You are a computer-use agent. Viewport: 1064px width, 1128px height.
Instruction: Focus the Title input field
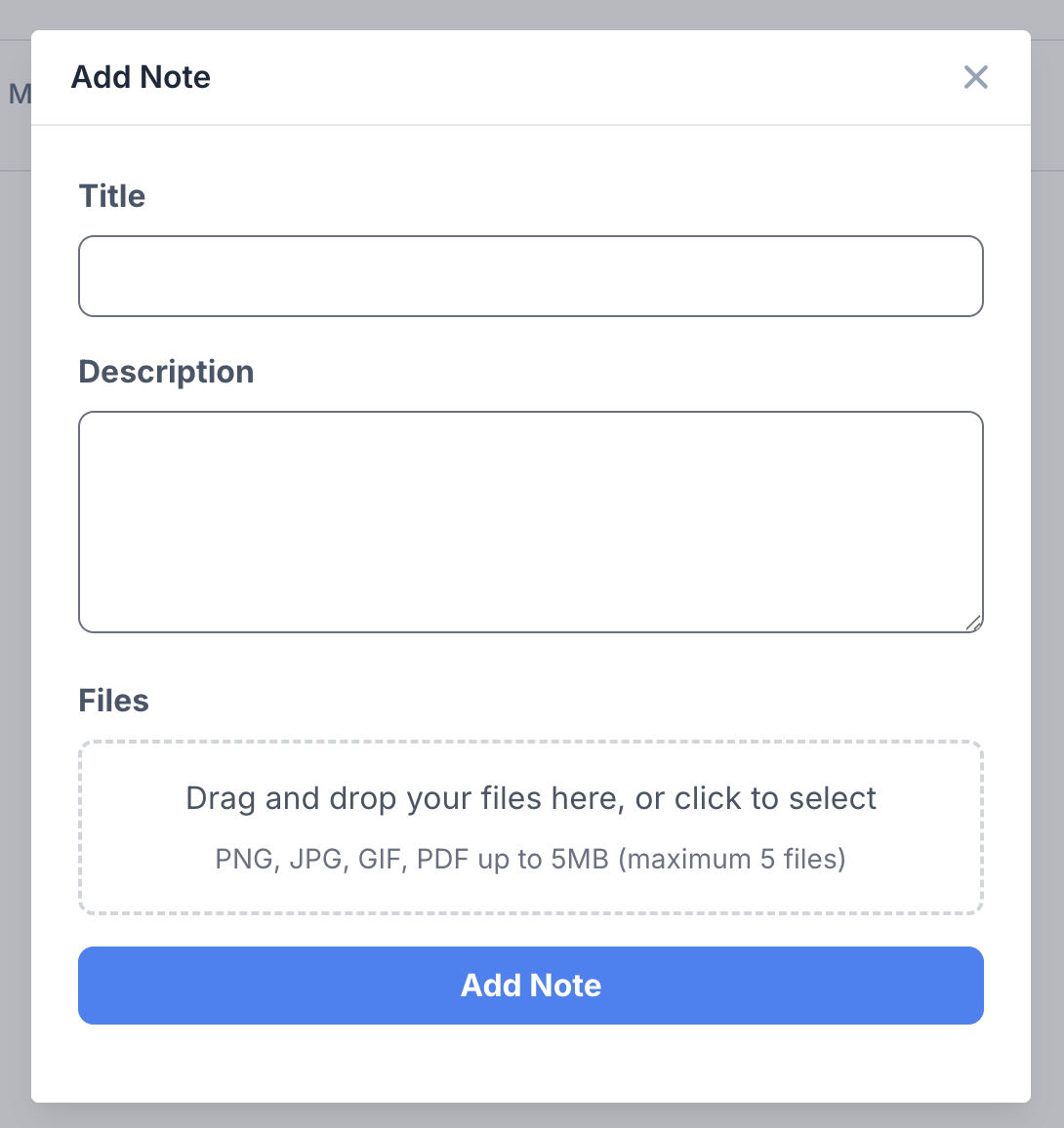531,275
